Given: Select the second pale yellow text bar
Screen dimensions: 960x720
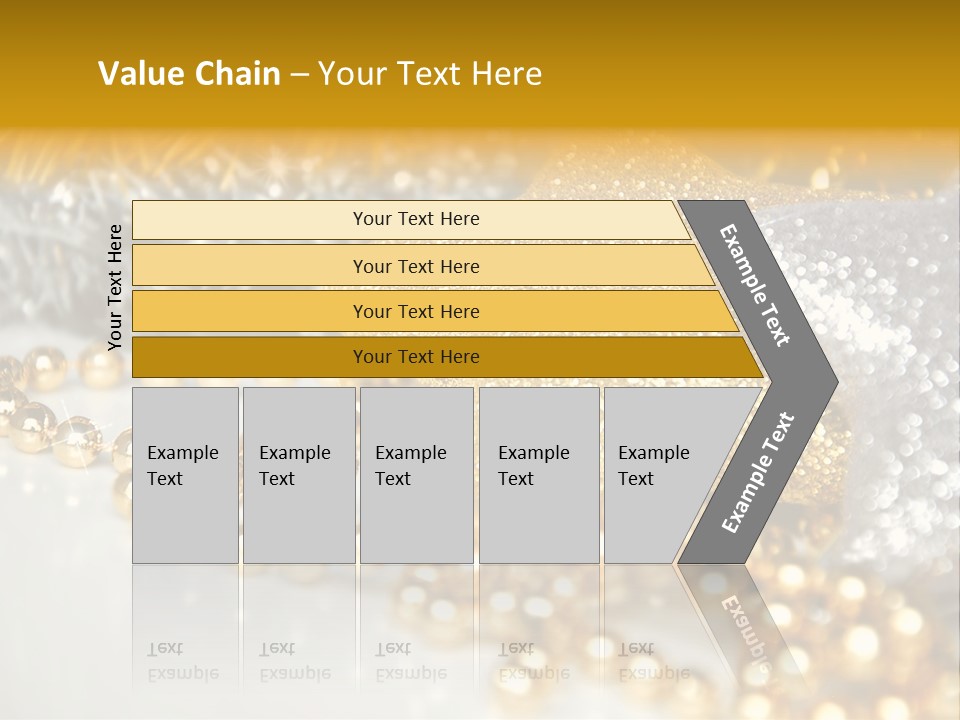Looking at the screenshot, I should pos(415,266).
